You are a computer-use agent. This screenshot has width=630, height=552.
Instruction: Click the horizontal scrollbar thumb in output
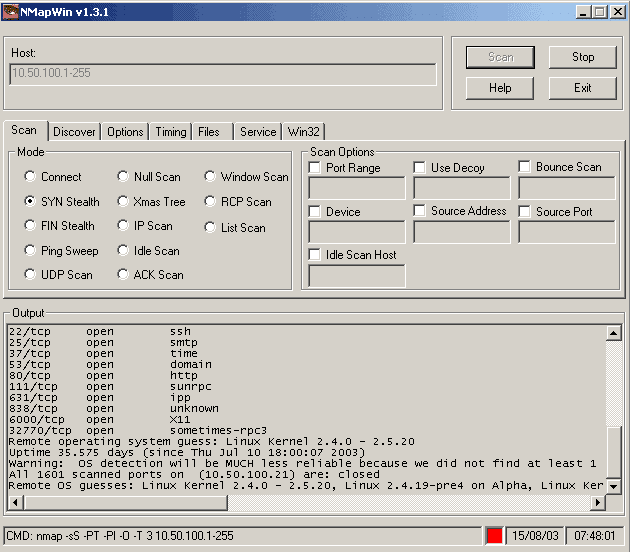click(125, 502)
